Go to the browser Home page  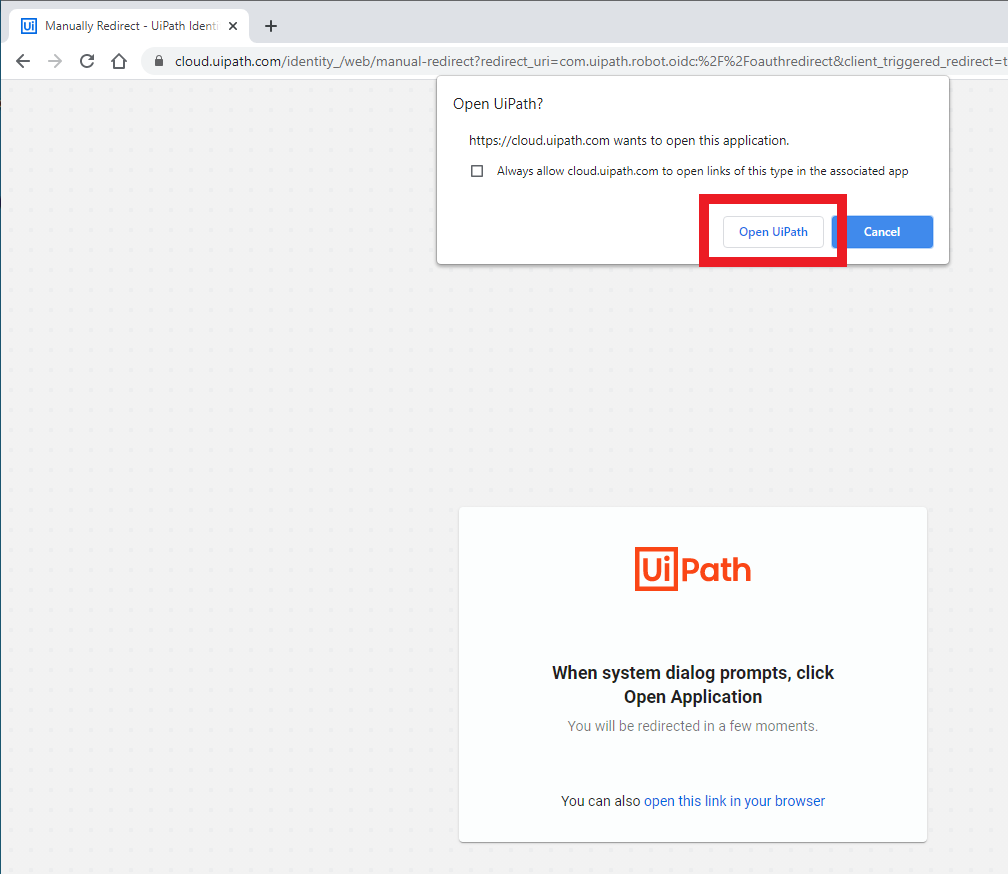119,61
